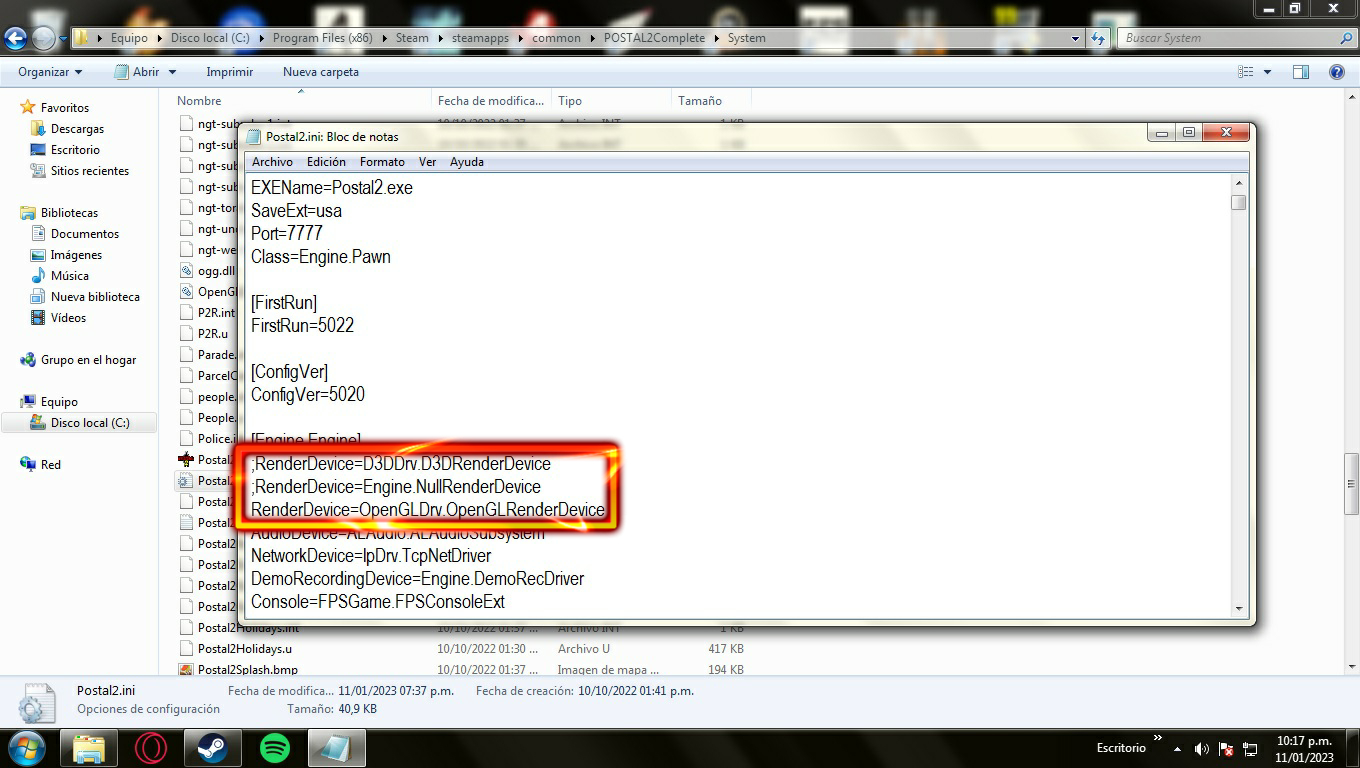Open the Formato menu in Notepad

click(x=382, y=162)
